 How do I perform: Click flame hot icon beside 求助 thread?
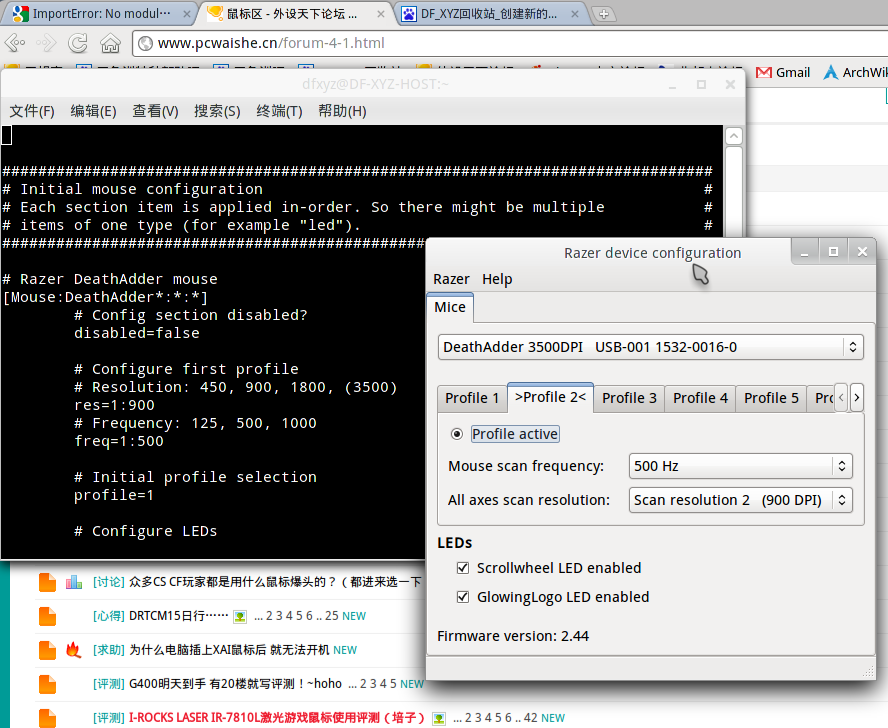(x=74, y=650)
